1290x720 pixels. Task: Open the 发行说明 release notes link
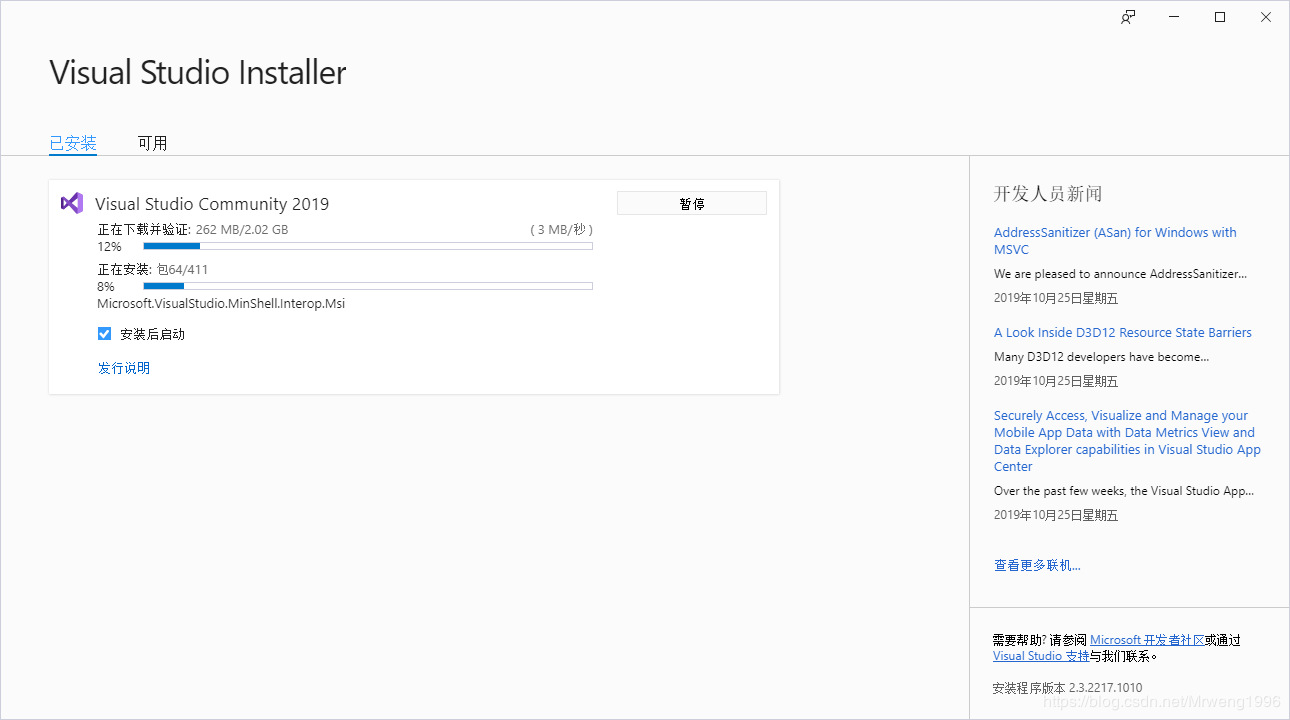coord(124,368)
